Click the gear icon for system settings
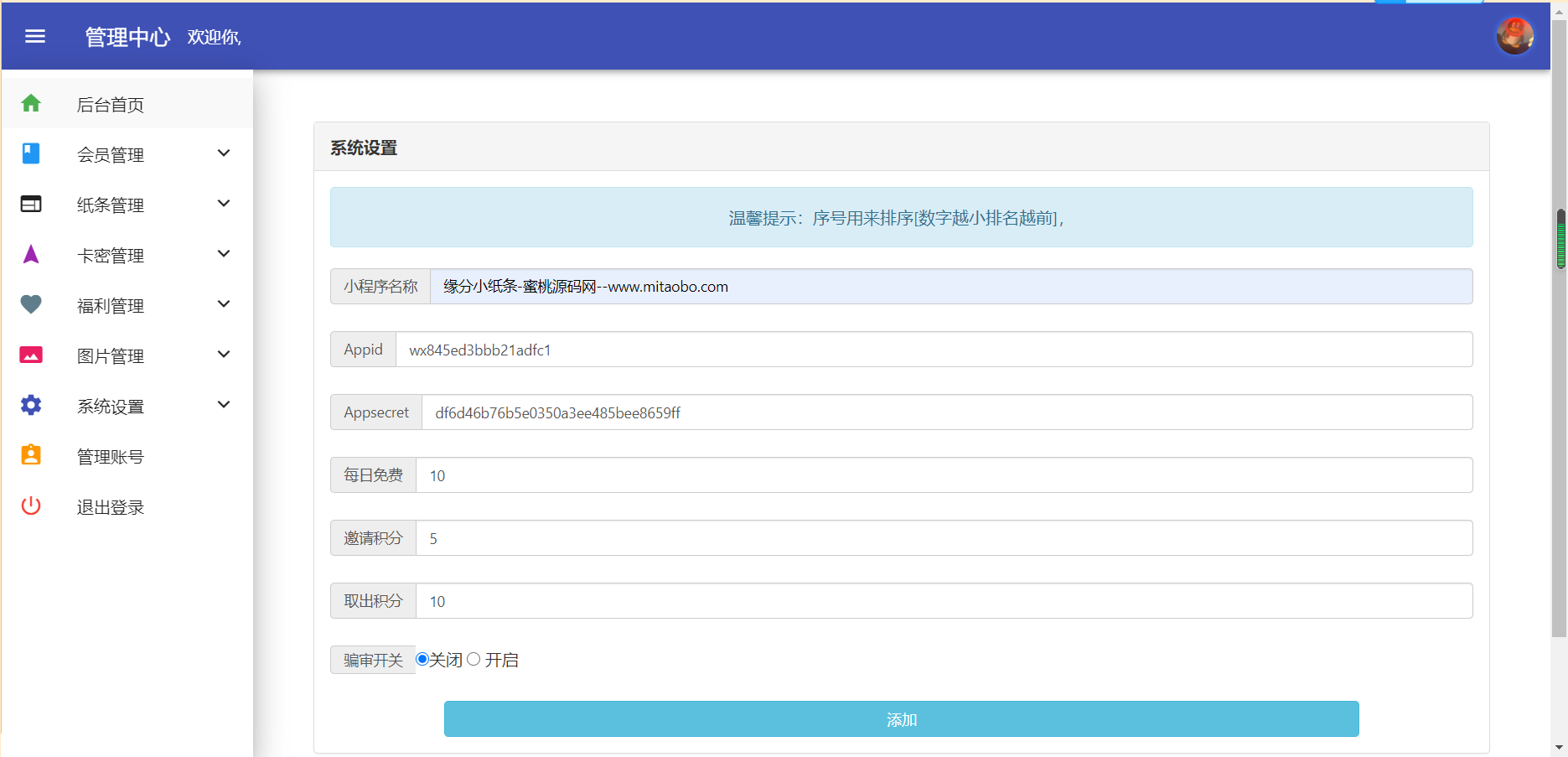The height and width of the screenshot is (757, 1568). click(31, 405)
